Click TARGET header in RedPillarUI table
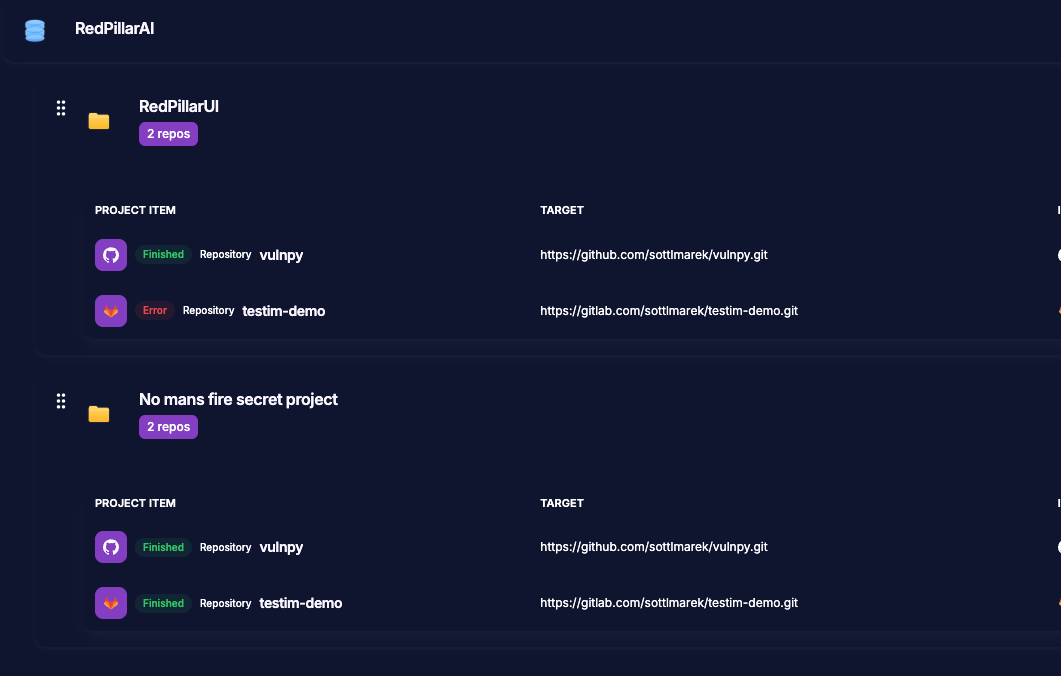This screenshot has width=1061, height=676. pyautogui.click(x=562, y=210)
